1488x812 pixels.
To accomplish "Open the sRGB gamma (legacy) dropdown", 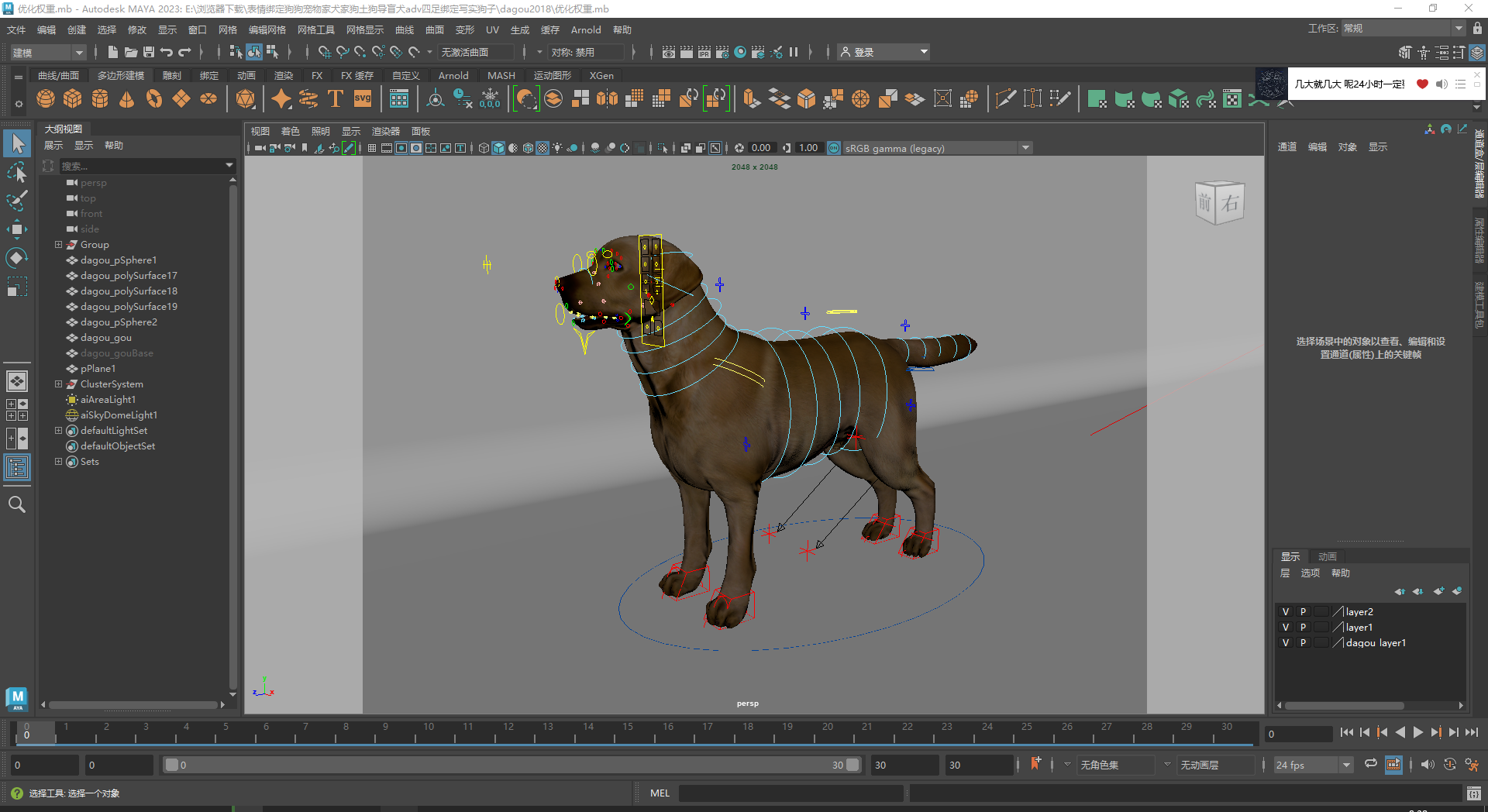I will coord(938,148).
